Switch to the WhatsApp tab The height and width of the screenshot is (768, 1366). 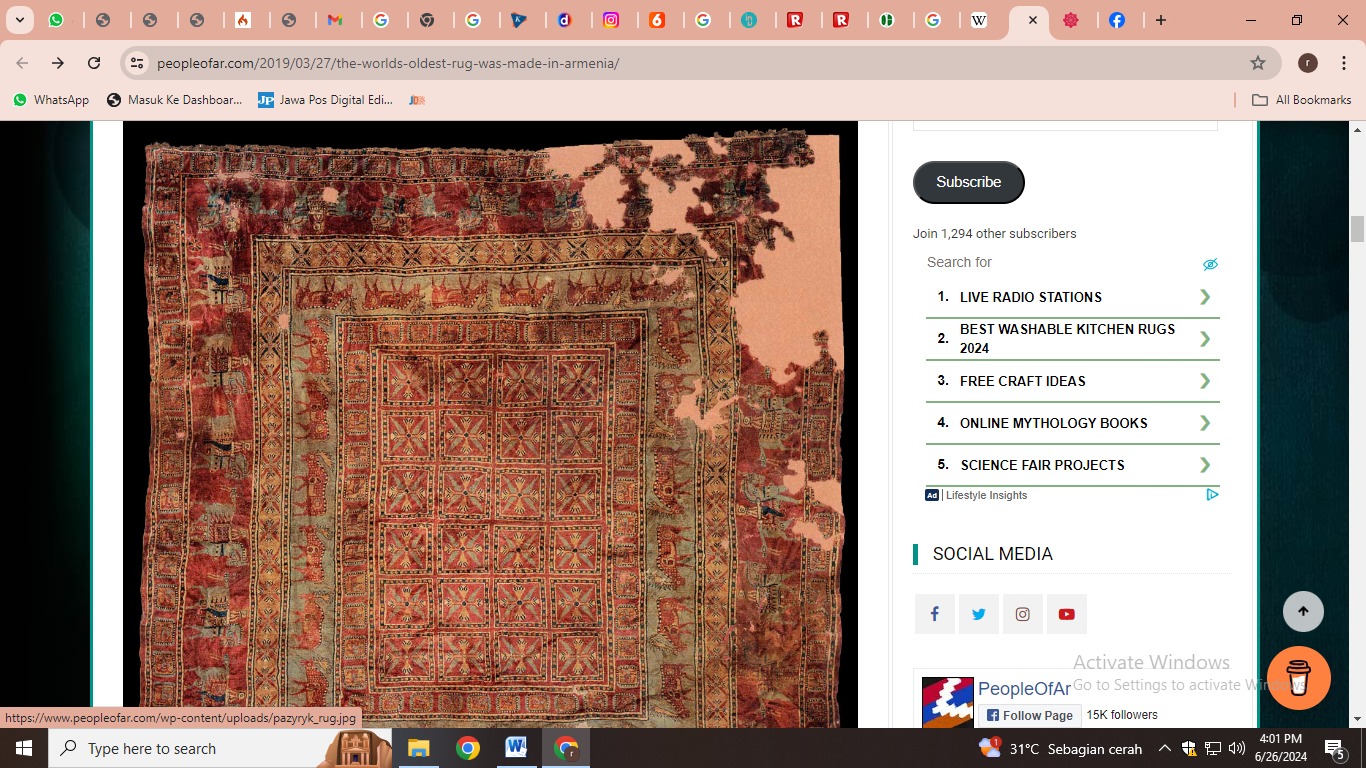point(58,20)
